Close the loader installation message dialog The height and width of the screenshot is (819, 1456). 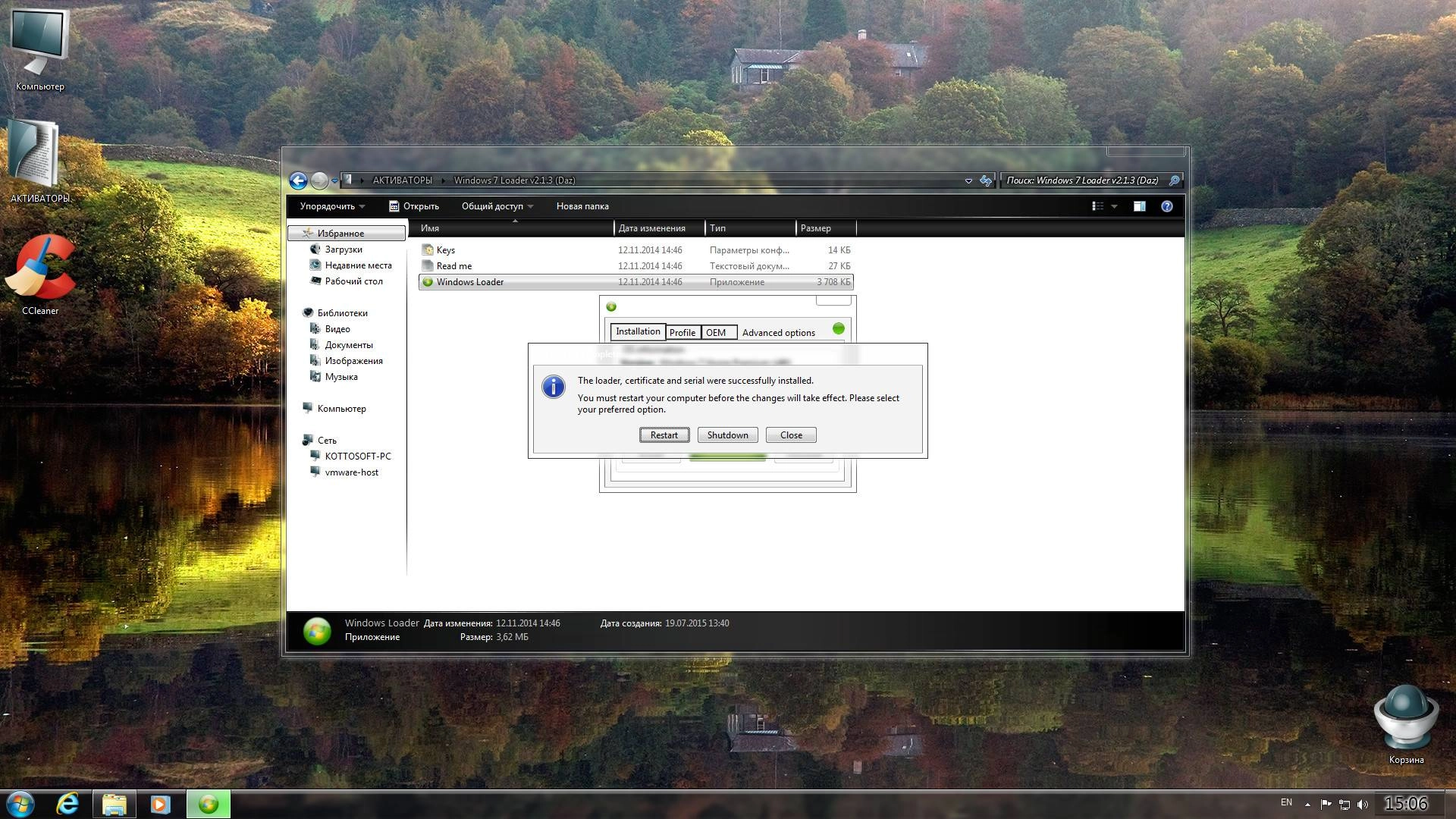[x=791, y=435]
